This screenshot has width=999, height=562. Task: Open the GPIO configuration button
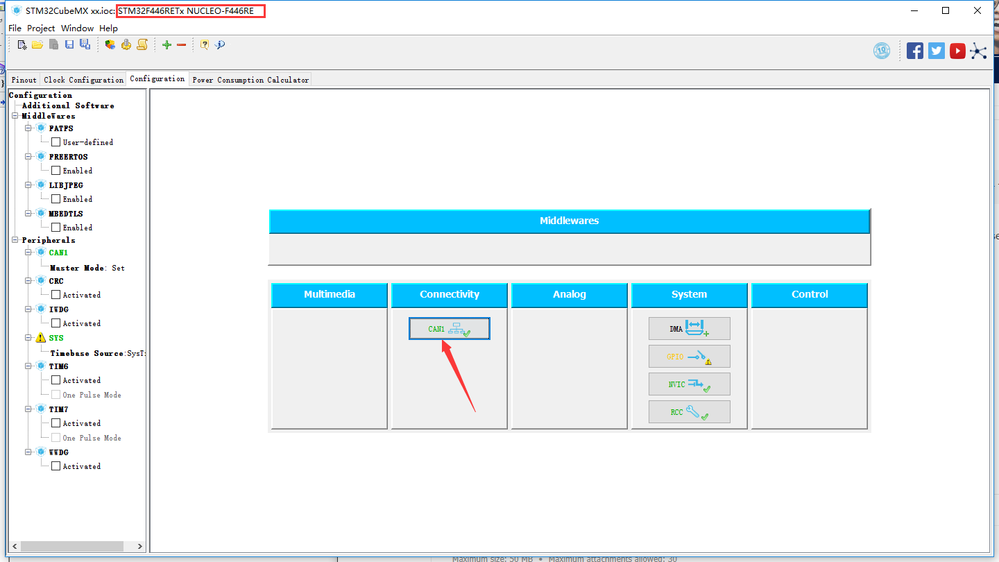[x=689, y=357]
